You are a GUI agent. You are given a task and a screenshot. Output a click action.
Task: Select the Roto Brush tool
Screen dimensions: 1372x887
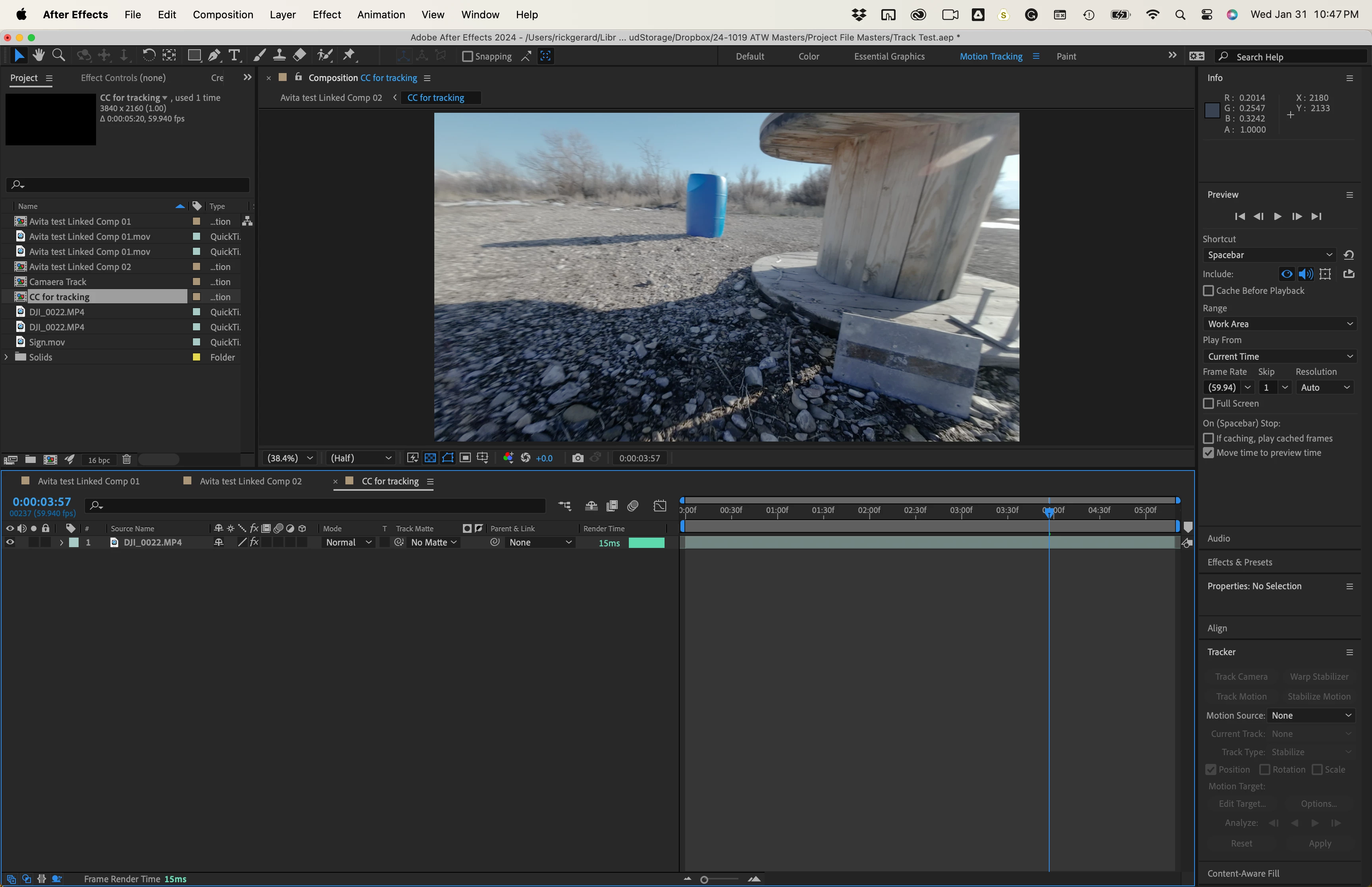coord(325,56)
